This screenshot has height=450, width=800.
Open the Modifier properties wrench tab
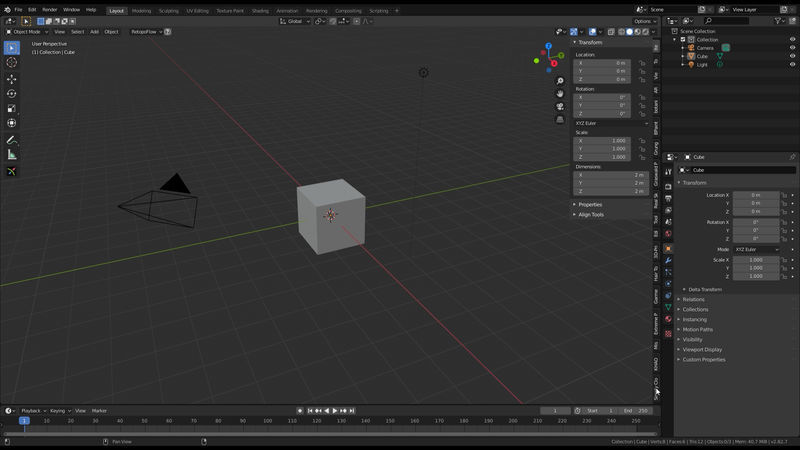click(668, 260)
